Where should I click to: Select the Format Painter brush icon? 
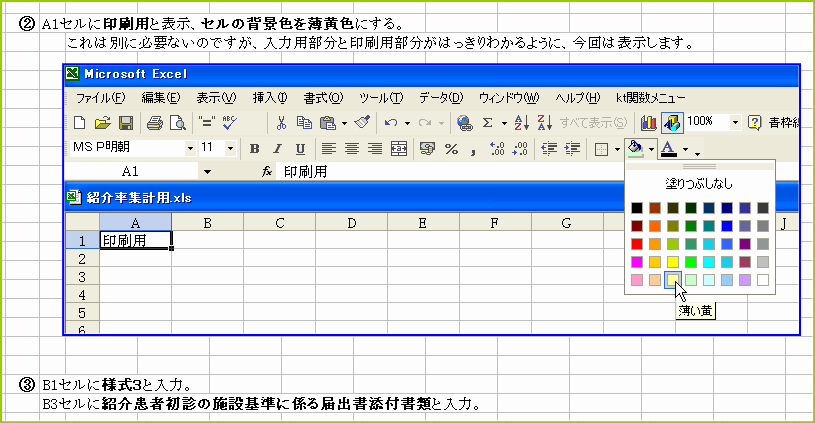pos(362,123)
